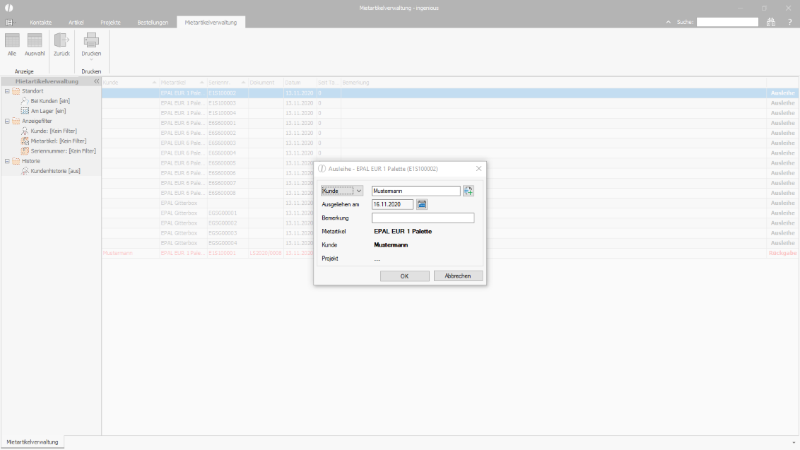
Task: Open calendar picker next to Ausgeliehen am
Action: (x=421, y=204)
